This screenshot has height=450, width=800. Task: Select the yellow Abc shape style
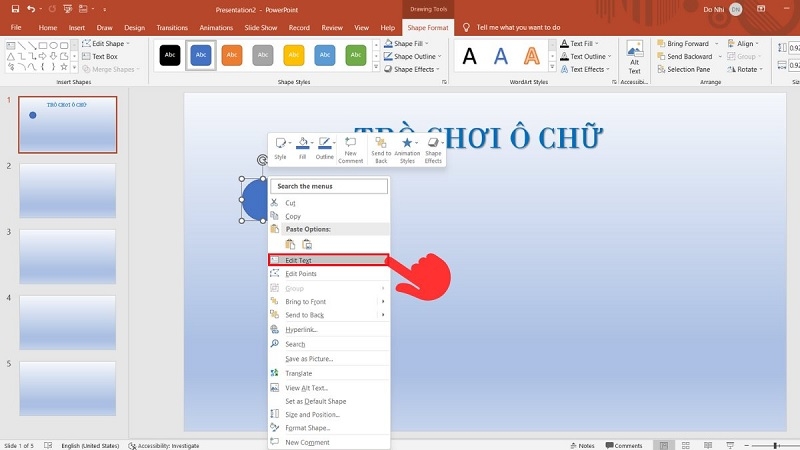[294, 55]
